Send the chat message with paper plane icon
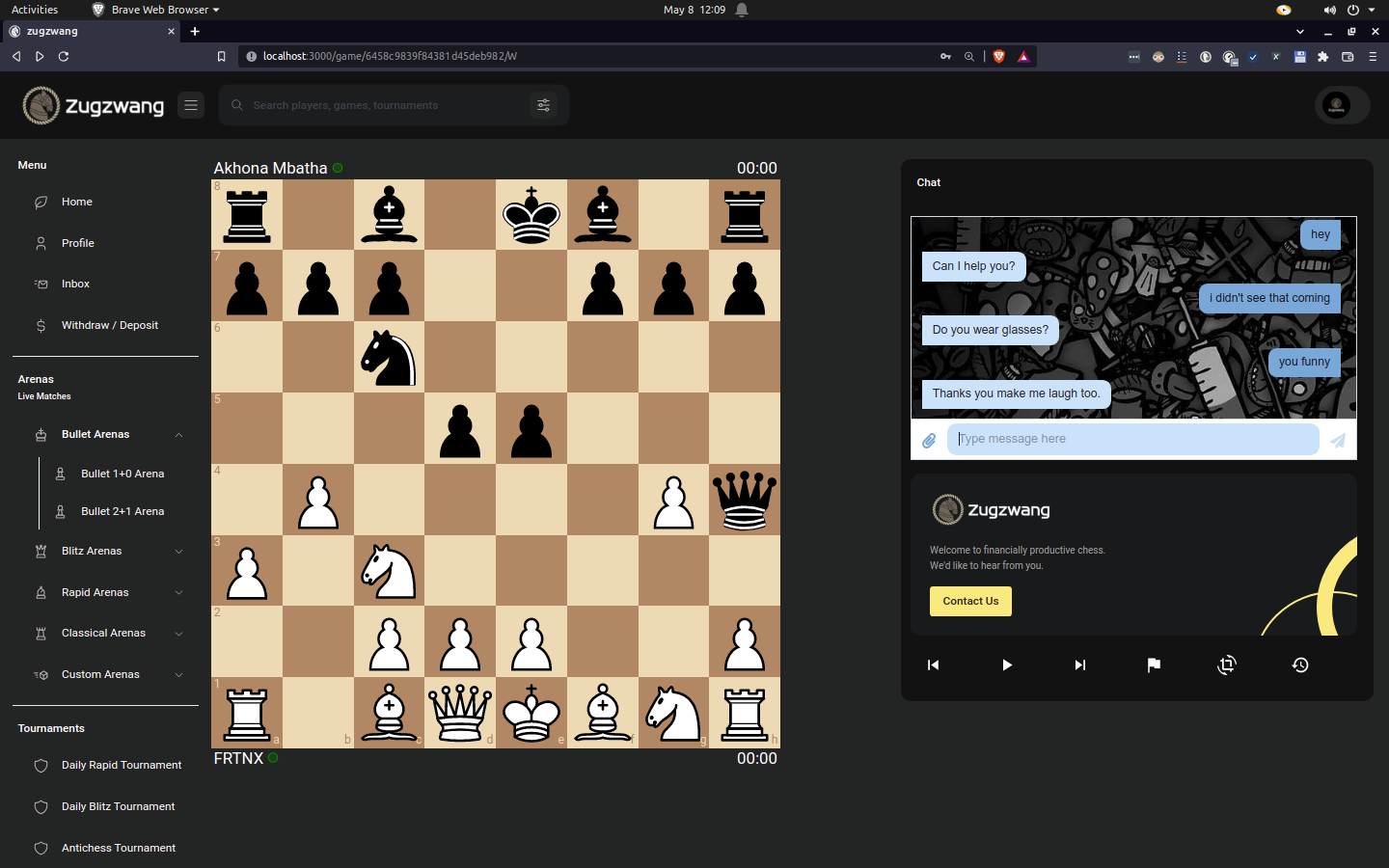This screenshot has width=1389, height=868. point(1338,440)
